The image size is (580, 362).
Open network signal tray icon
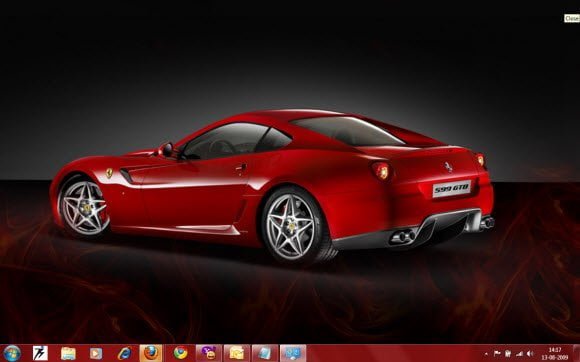click(x=519, y=354)
